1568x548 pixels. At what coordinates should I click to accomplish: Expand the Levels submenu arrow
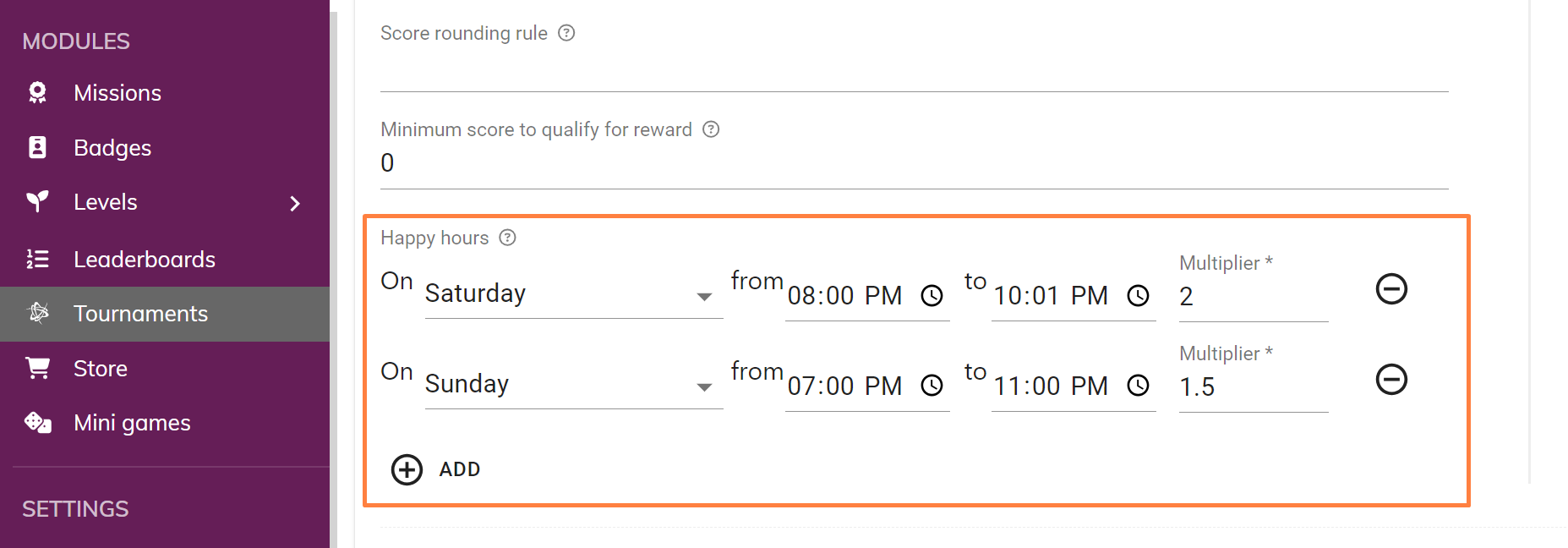click(295, 204)
